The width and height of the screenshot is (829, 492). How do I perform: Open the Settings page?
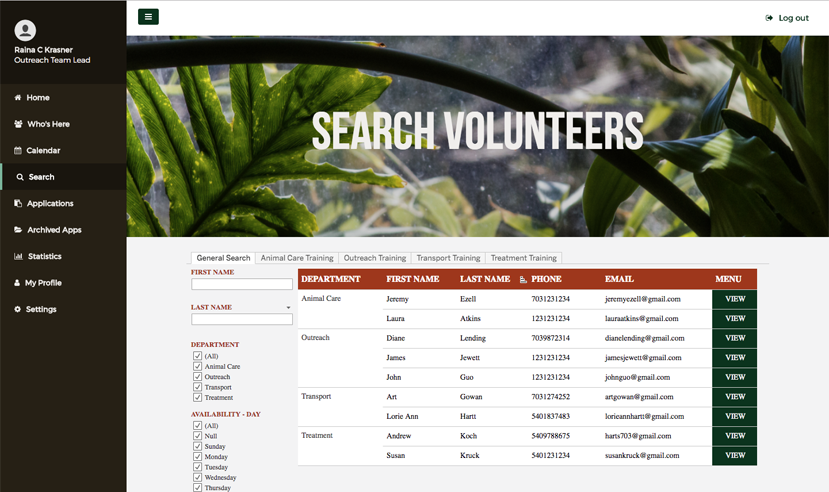pos(41,310)
